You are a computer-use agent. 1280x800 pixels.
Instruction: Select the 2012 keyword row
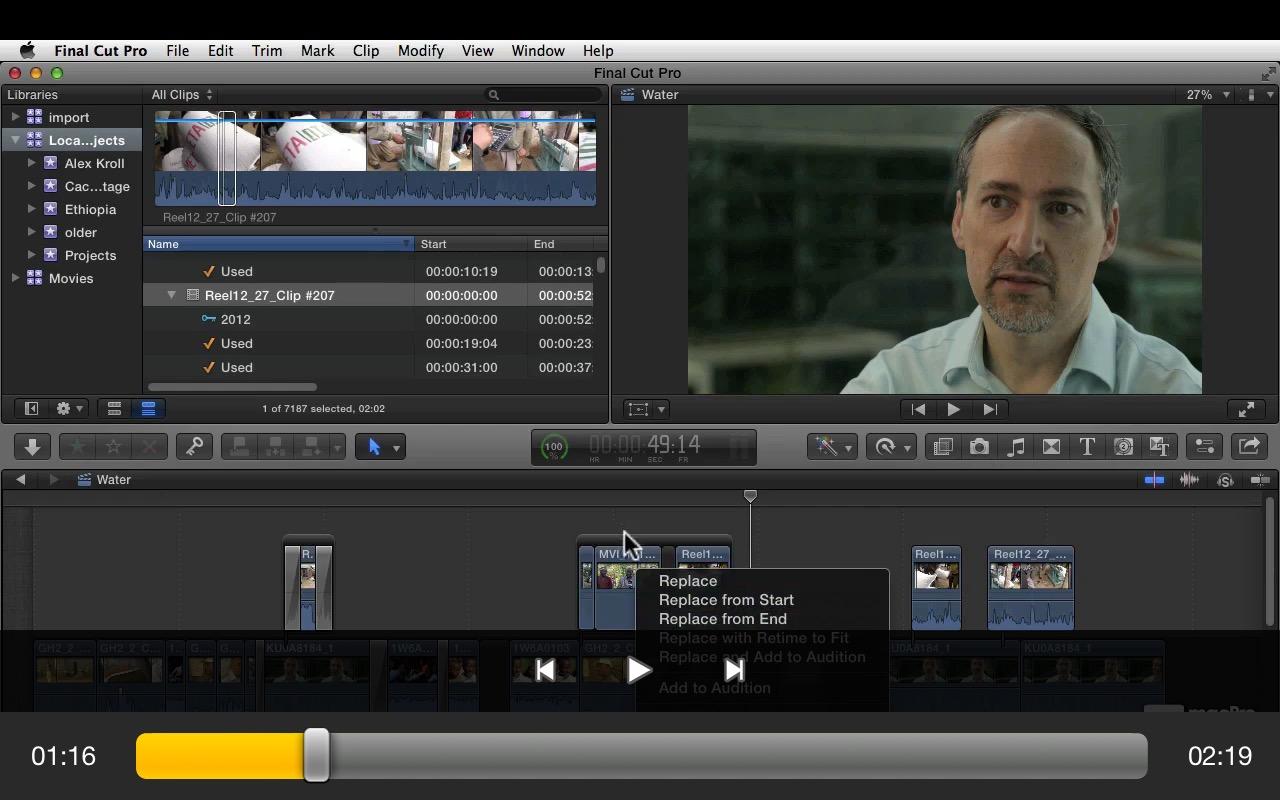click(368, 319)
